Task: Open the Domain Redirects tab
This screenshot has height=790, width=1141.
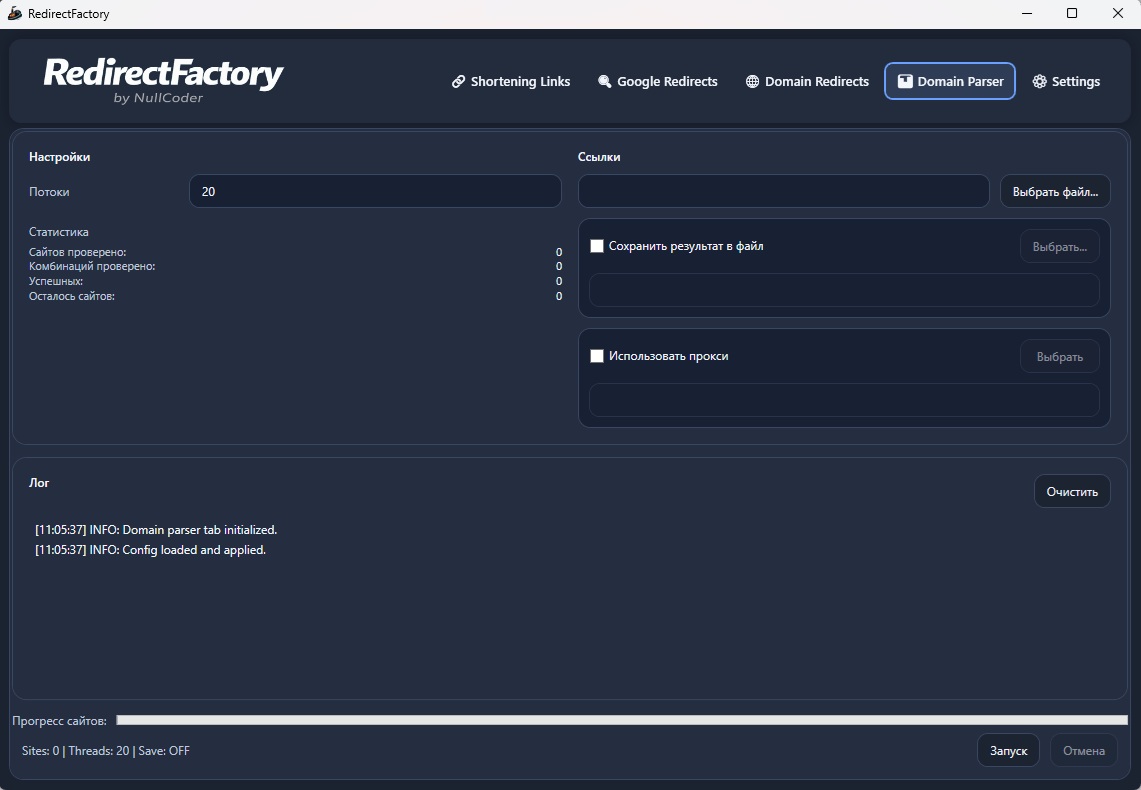Action: (x=807, y=81)
